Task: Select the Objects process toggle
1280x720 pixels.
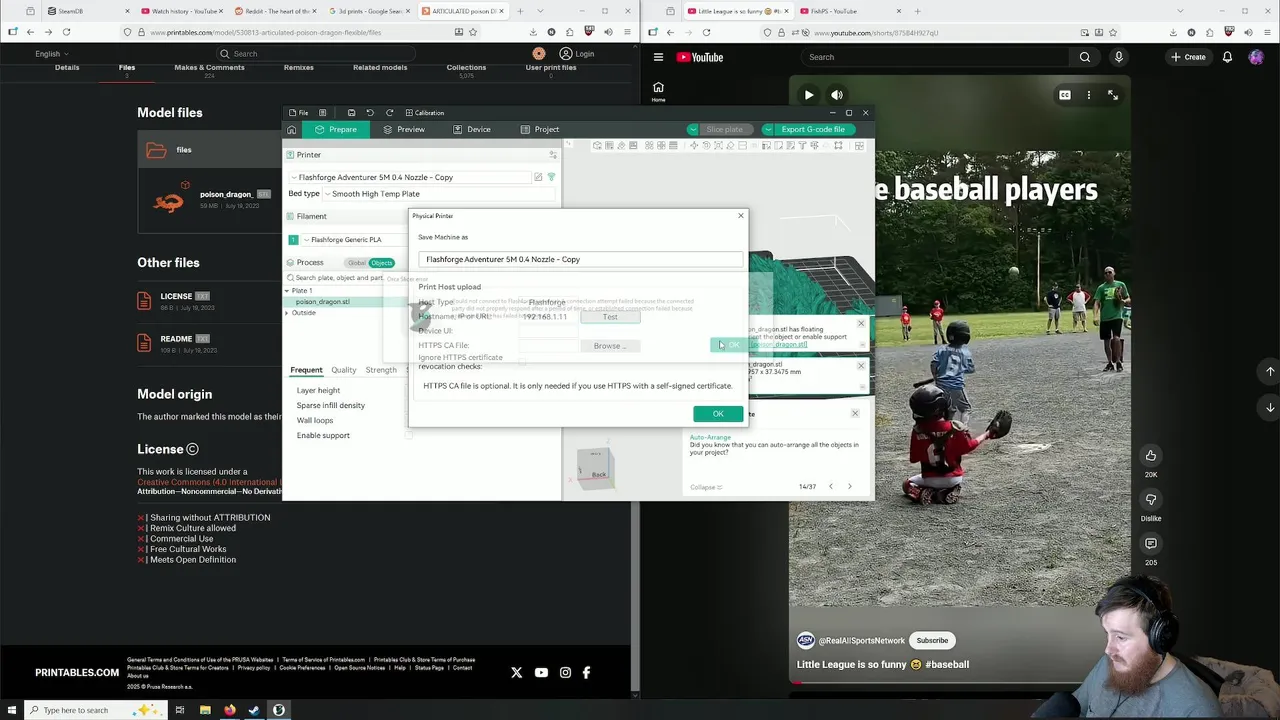Action: (381, 263)
